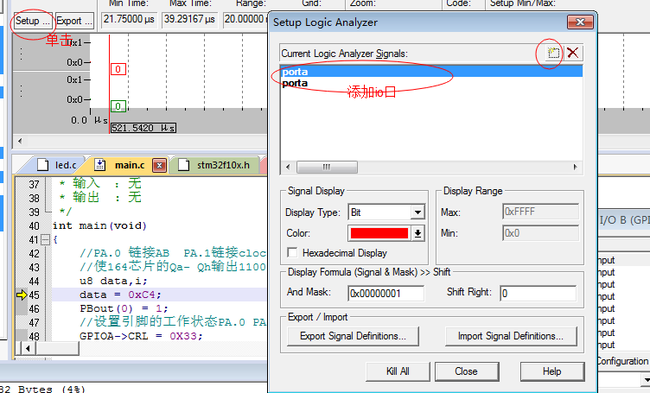Click line number 46 in the gutter
Viewport: 650px width, 393px height.
pyautogui.click(x=34, y=309)
